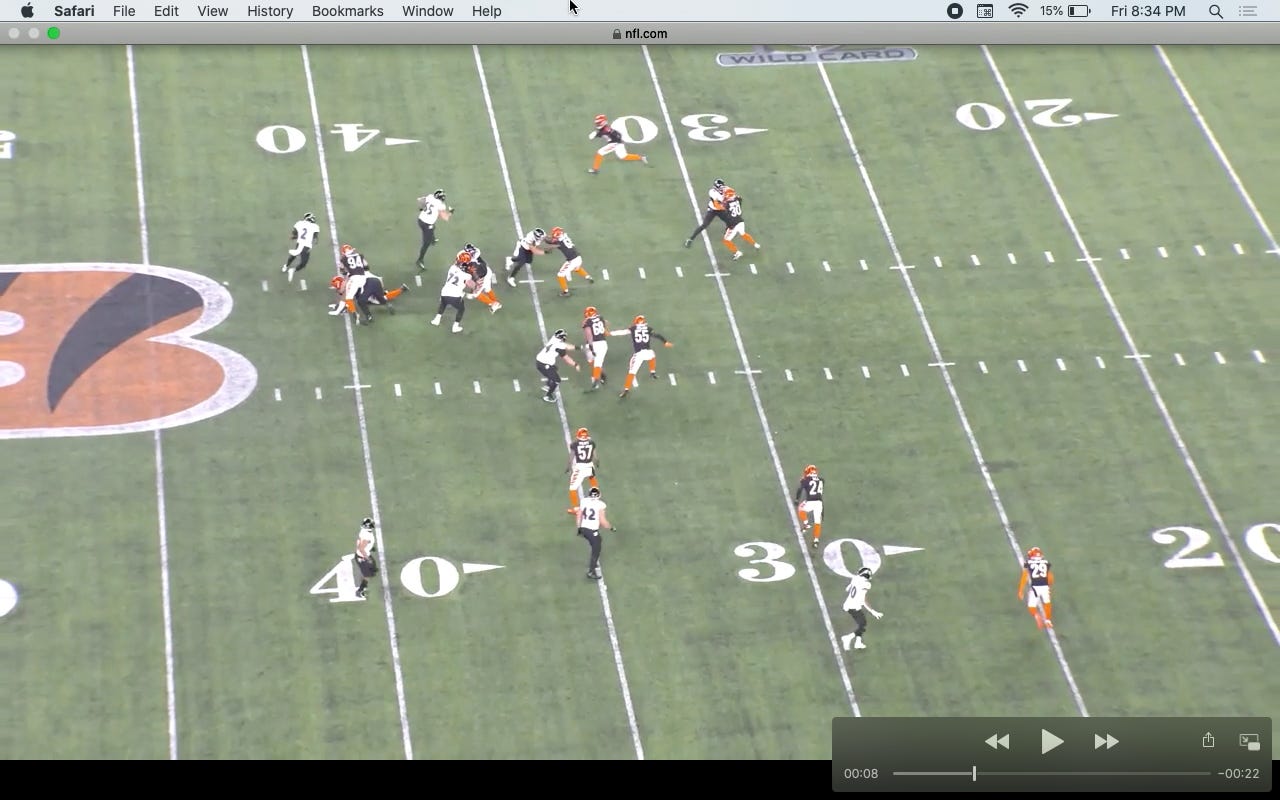Click the Fri 8:34 PM clock
Image resolution: width=1280 pixels, height=800 pixels.
coord(1148,11)
